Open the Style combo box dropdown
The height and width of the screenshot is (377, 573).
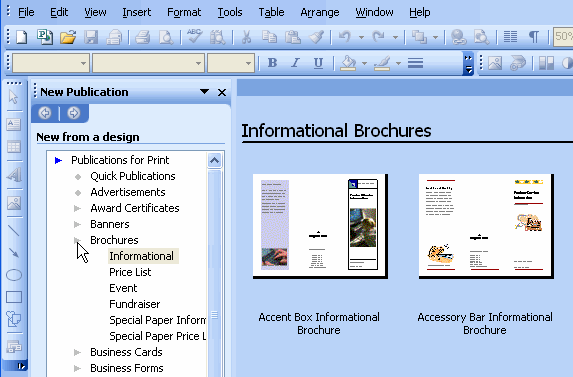tap(83, 63)
